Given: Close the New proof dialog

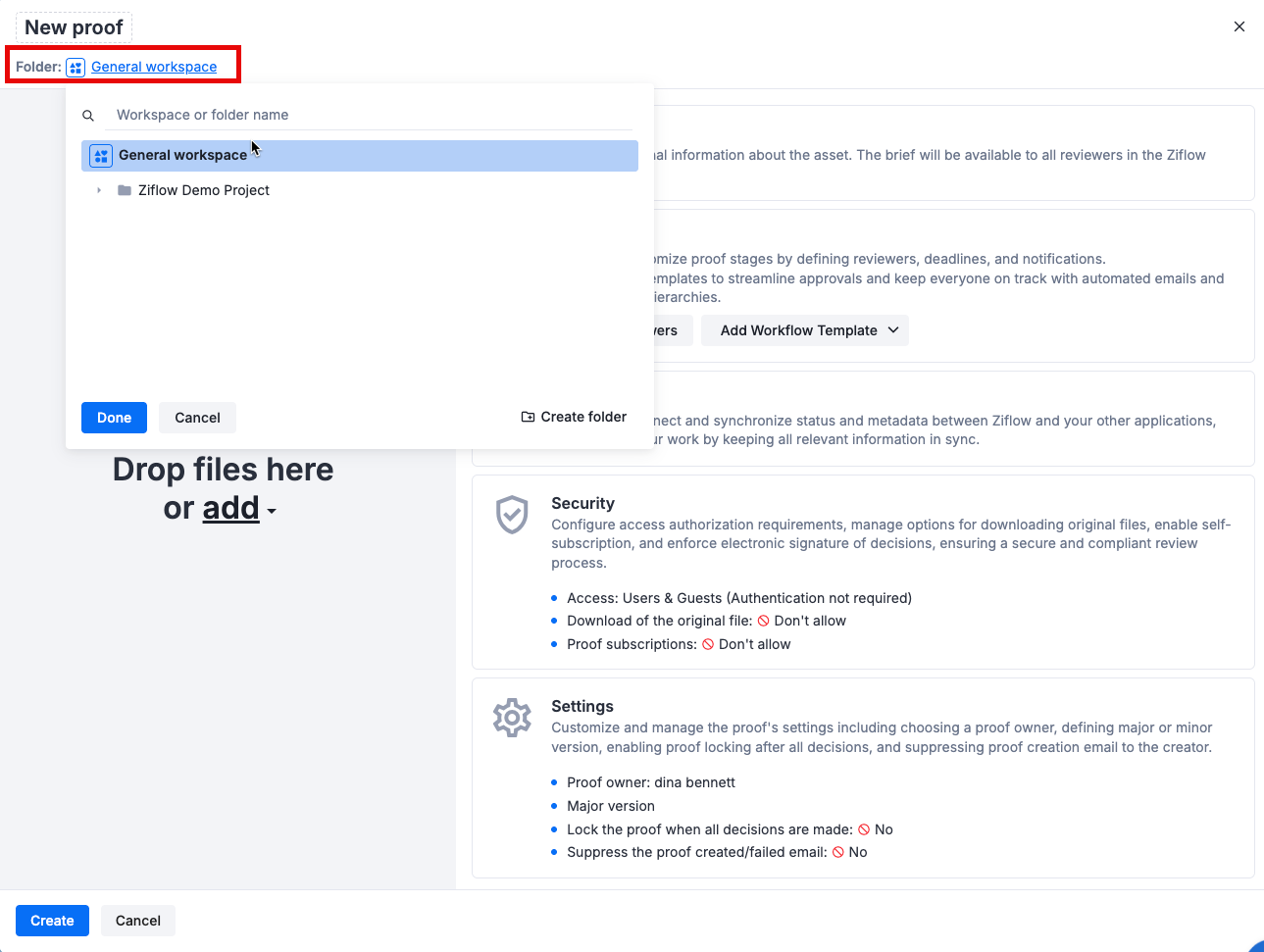Looking at the screenshot, I should click(x=1239, y=26).
